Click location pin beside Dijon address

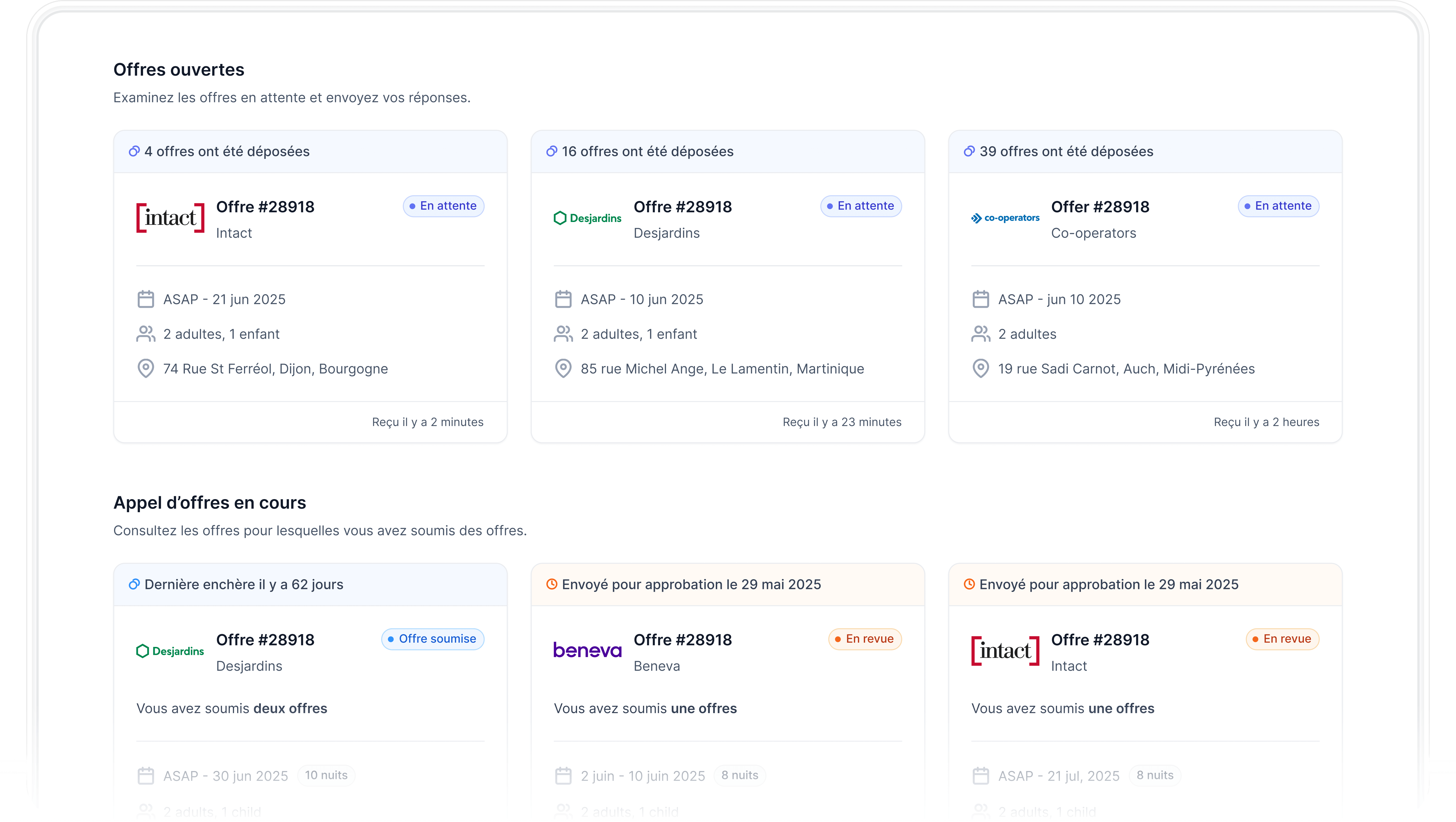pyautogui.click(x=146, y=368)
